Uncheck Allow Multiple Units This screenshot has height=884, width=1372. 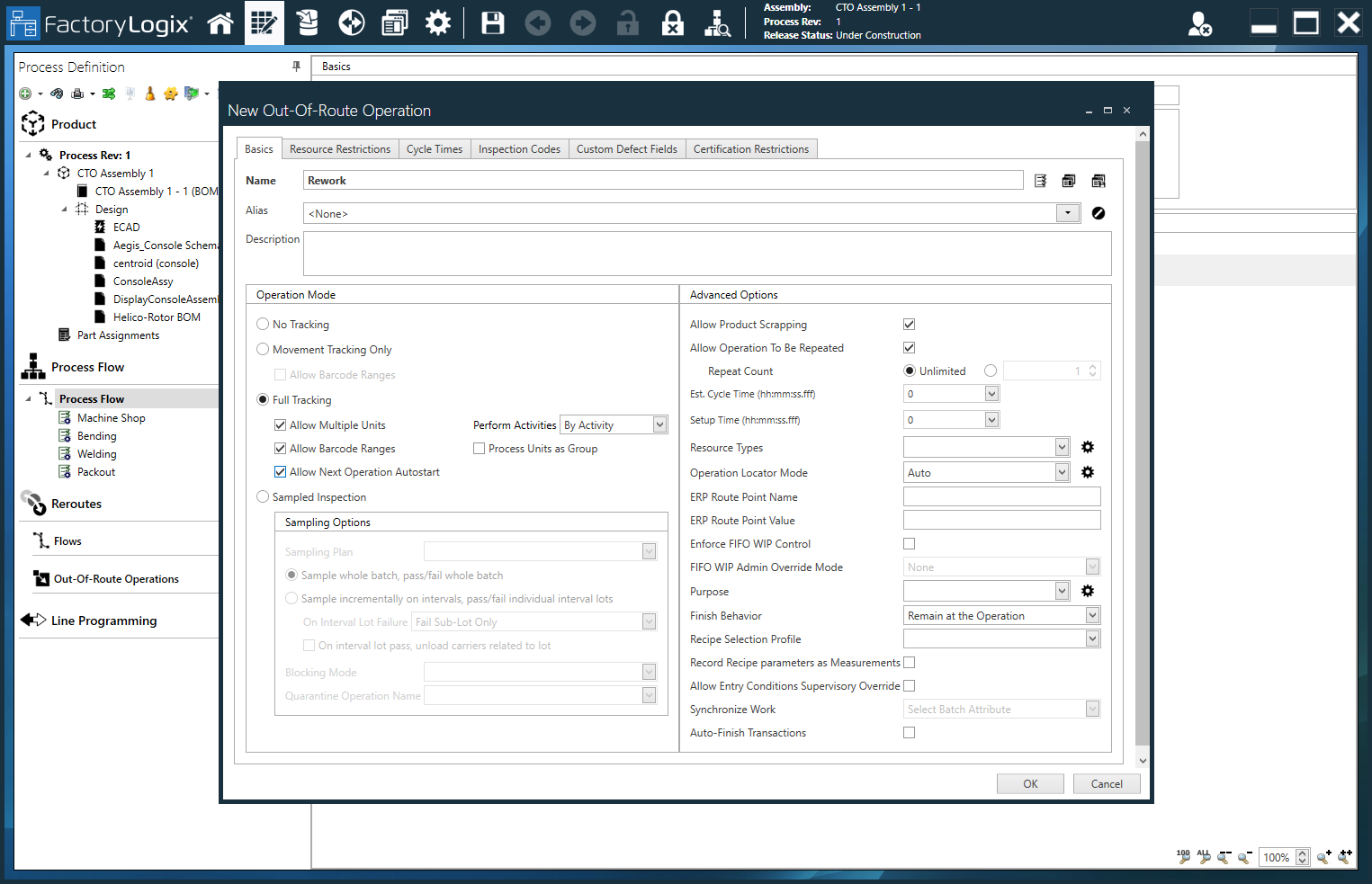[x=280, y=424]
